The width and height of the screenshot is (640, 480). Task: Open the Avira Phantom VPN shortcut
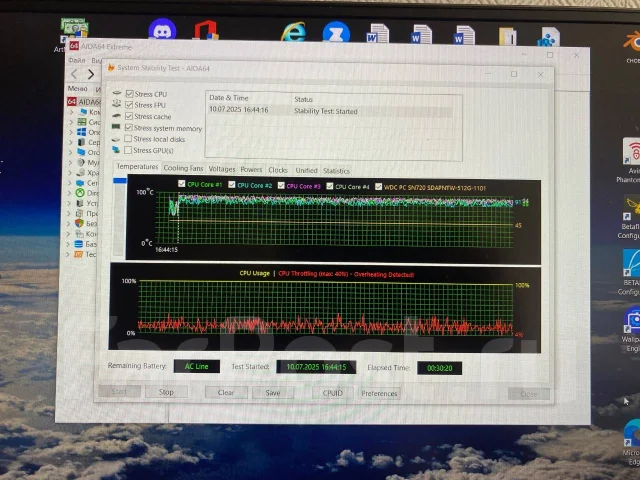click(632, 152)
